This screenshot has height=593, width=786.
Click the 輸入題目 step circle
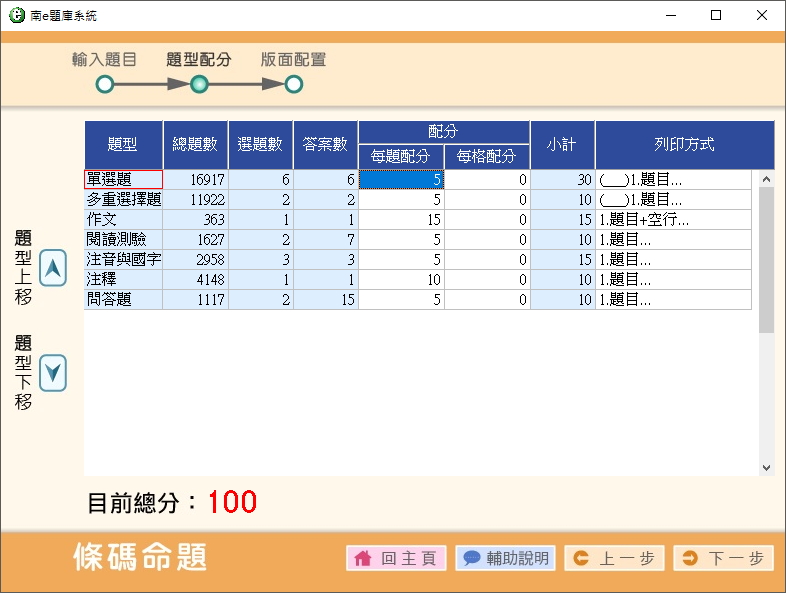tap(104, 85)
